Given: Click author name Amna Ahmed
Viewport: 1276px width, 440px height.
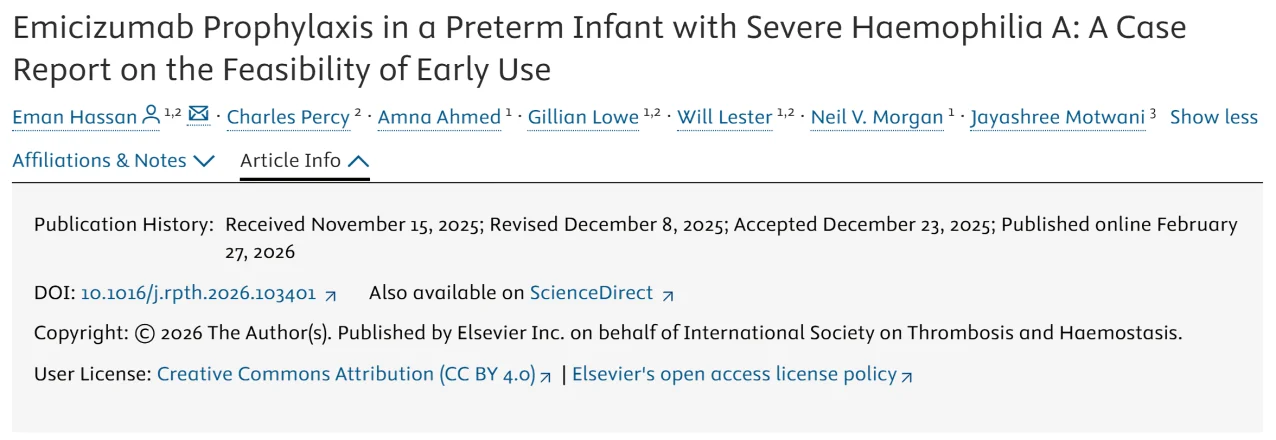Looking at the screenshot, I should 439,117.
